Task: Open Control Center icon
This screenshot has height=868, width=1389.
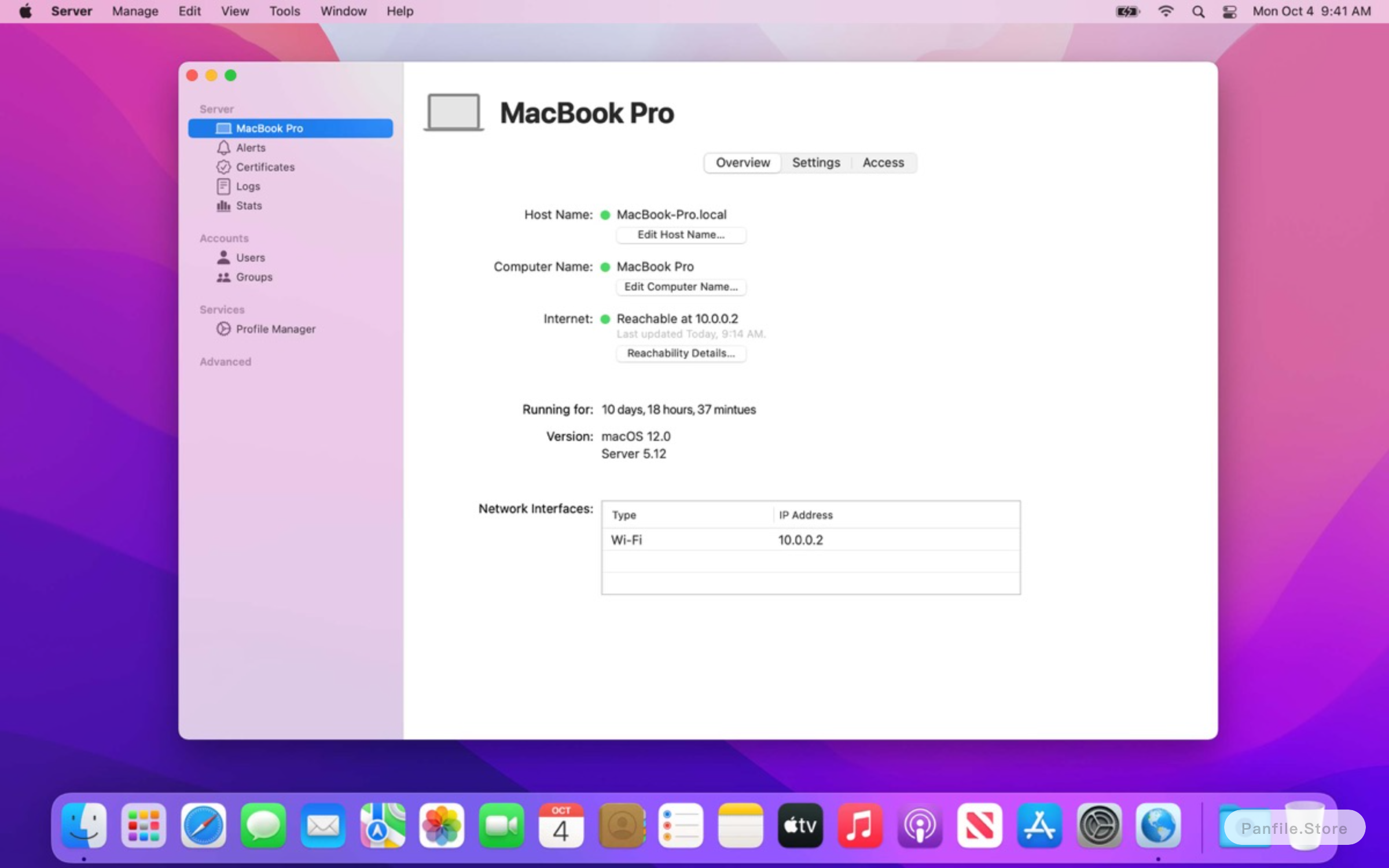Action: pos(1229,11)
